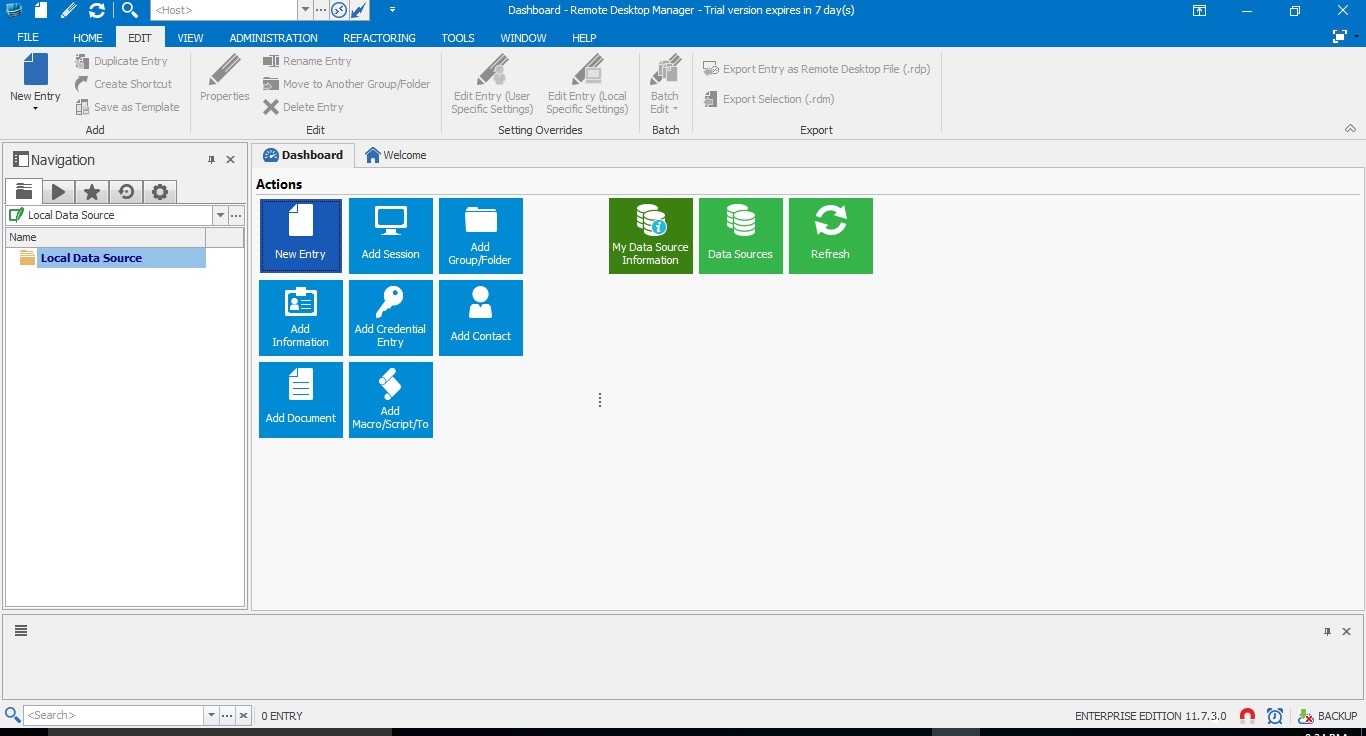Expand the Host field dropdown arrow
Screen dimensions: 1366x736
click(x=305, y=10)
